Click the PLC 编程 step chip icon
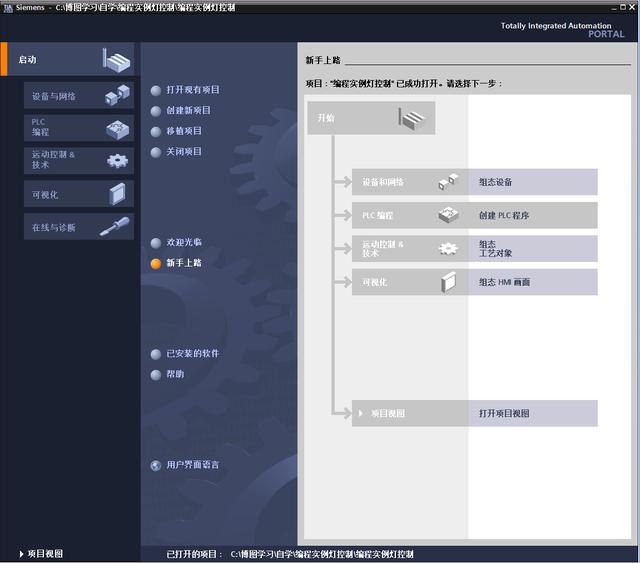Image resolution: width=640 pixels, height=563 pixels. point(449,215)
